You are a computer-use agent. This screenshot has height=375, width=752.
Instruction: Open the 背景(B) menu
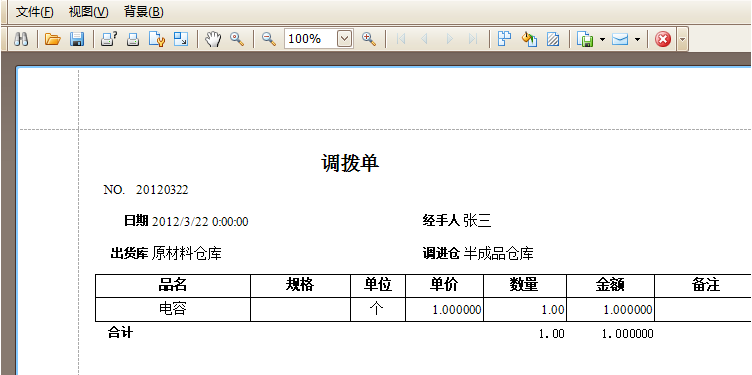click(143, 12)
